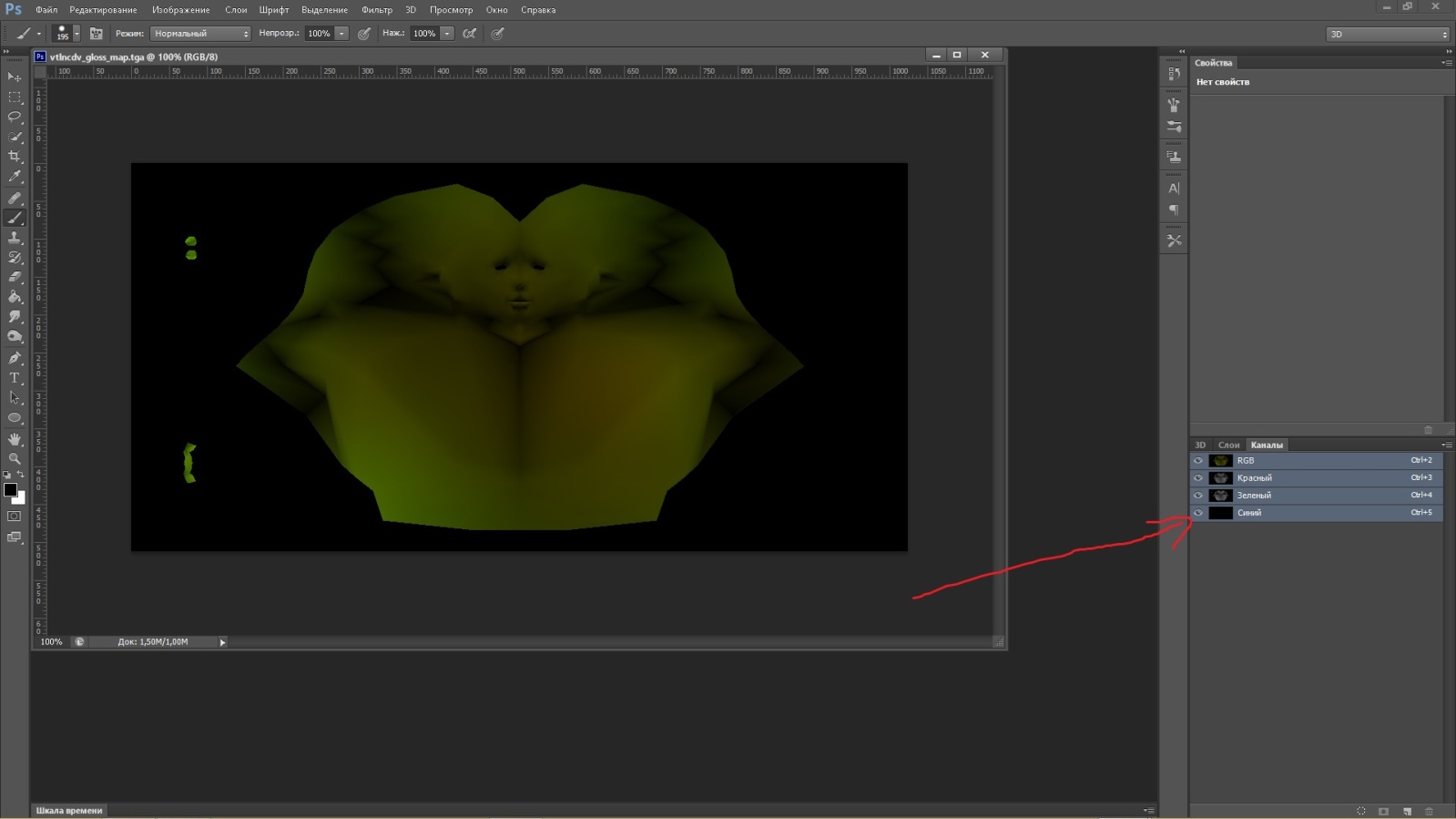The image size is (1456, 819).
Task: Open the Clone Source panel icon
Action: [1174, 157]
